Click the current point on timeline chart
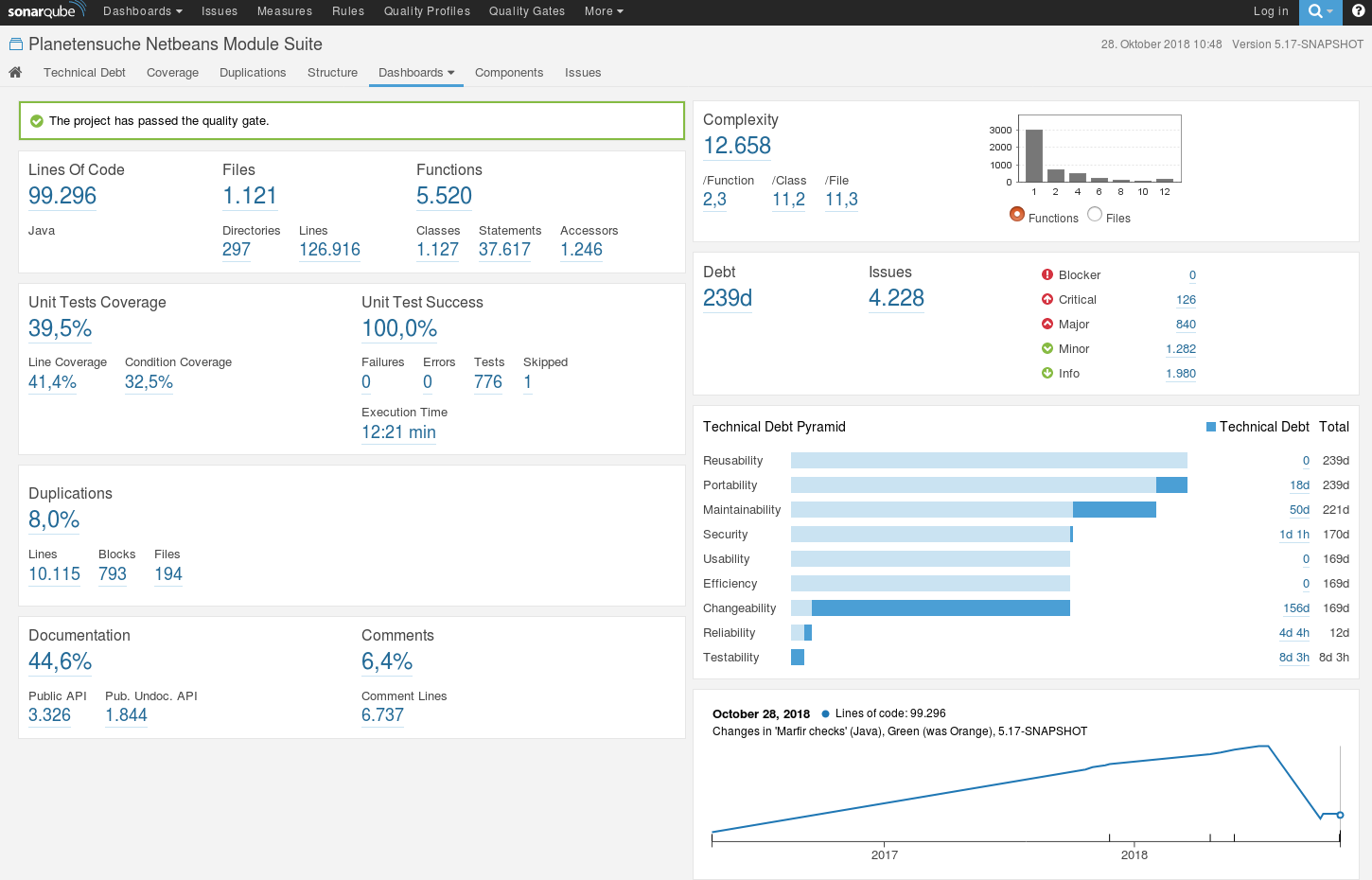Image resolution: width=1372 pixels, height=880 pixels. point(1340,815)
